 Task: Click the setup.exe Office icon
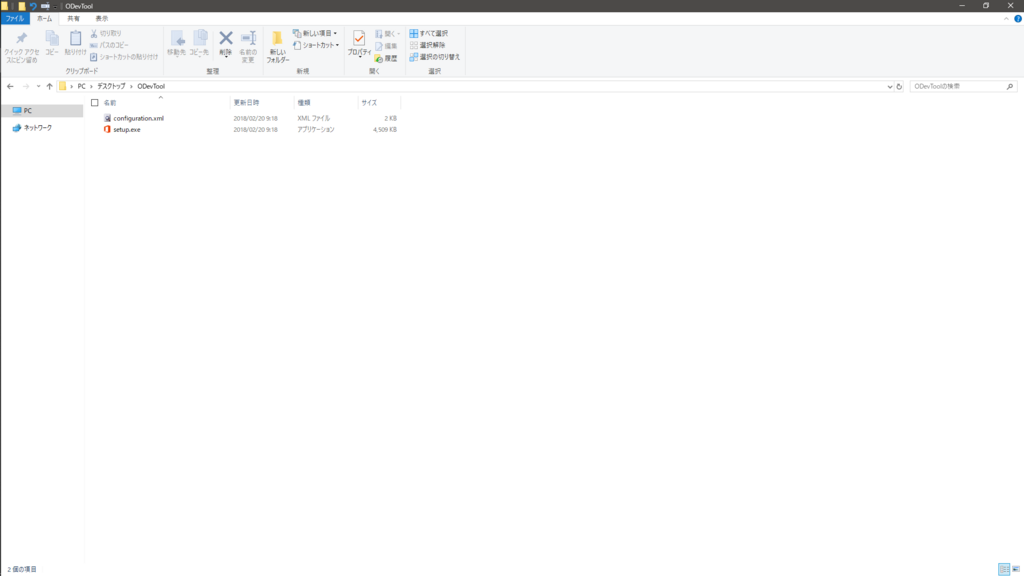(x=107, y=129)
